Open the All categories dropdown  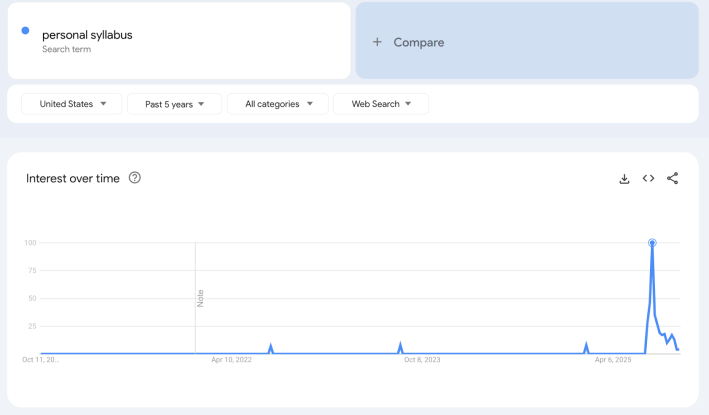point(278,104)
